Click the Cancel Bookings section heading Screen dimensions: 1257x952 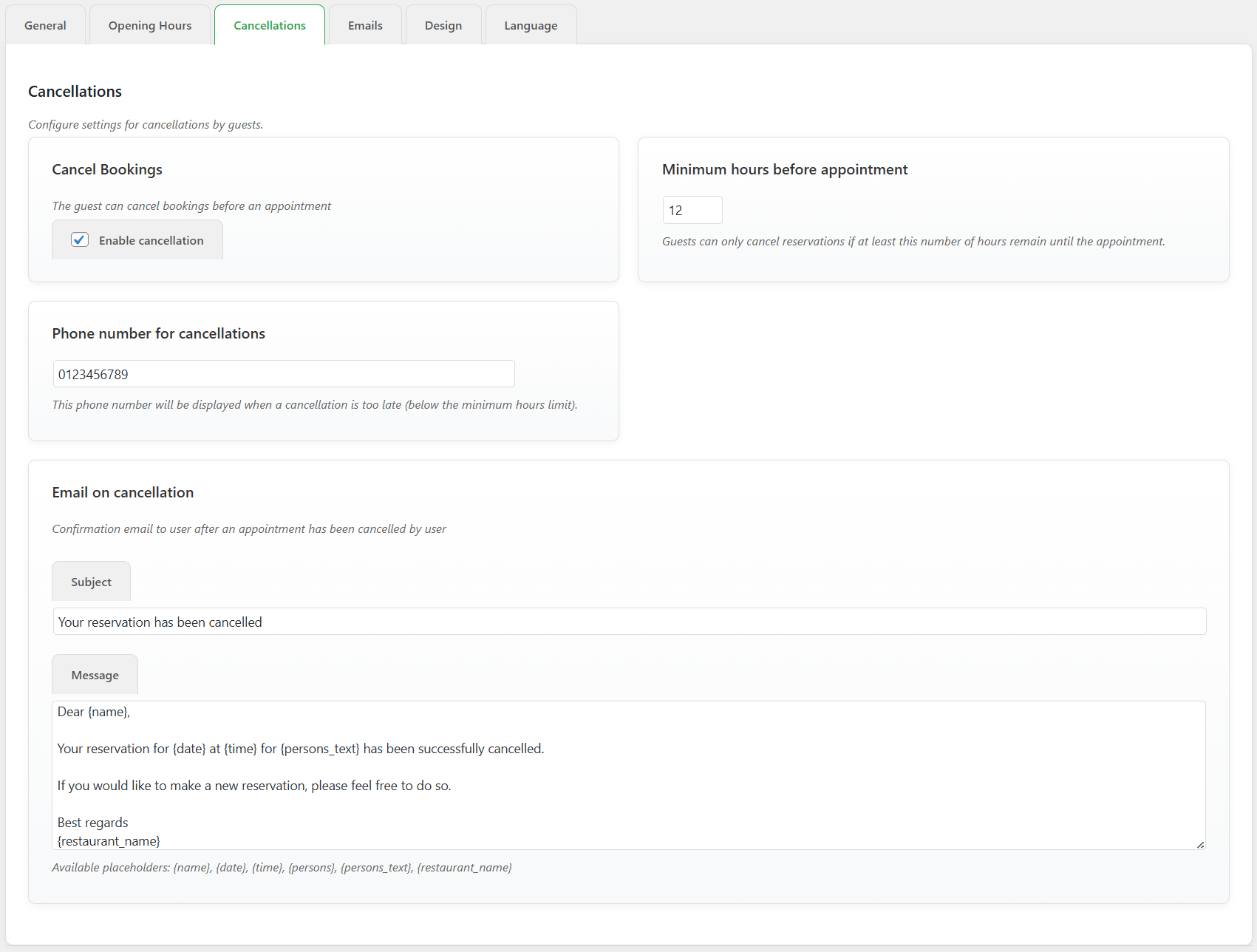tap(106, 169)
